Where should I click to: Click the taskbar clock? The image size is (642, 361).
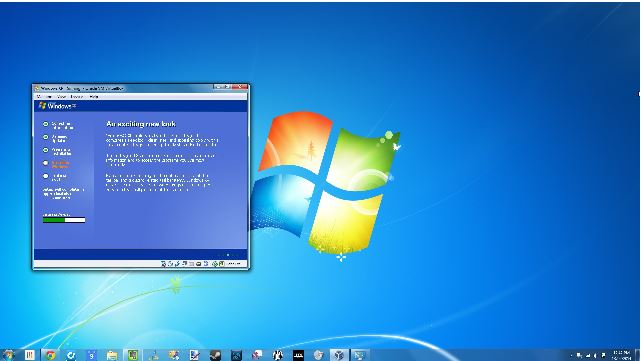coord(622,355)
